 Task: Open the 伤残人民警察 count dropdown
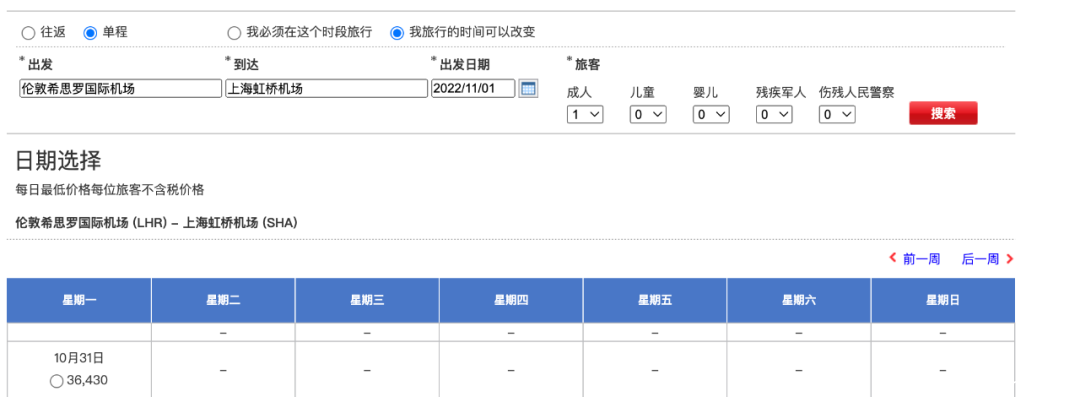(837, 114)
